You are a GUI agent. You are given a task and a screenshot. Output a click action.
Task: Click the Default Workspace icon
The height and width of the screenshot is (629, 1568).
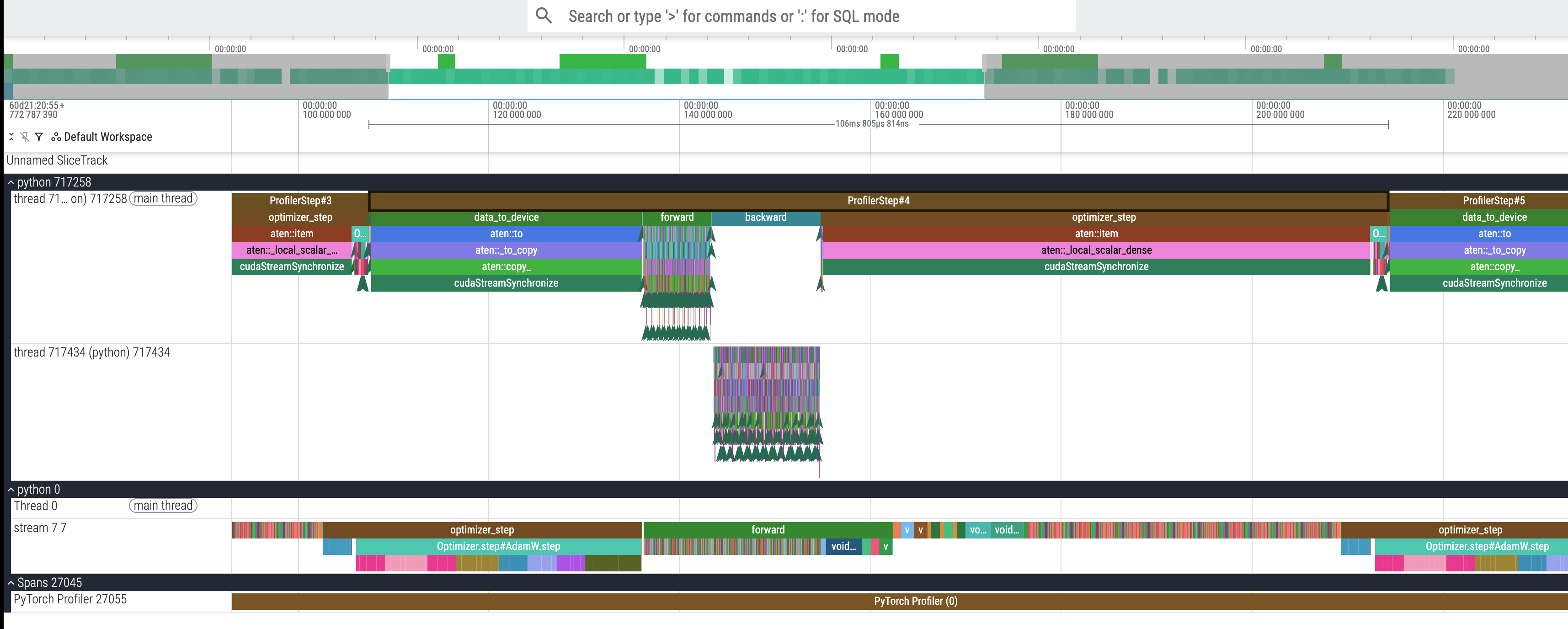(x=56, y=137)
